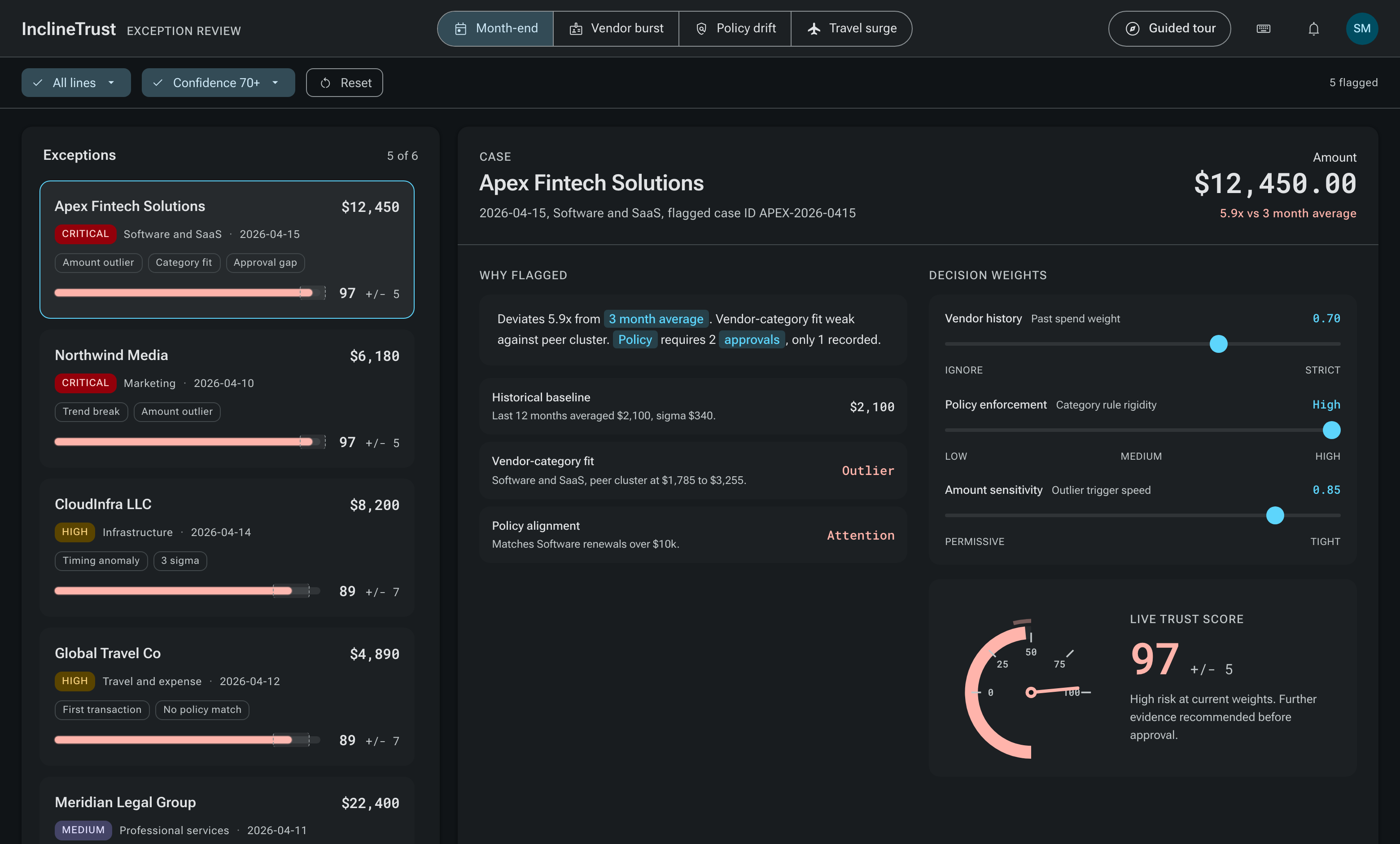Screen dimensions: 1400x844
Task: Click the Trend break tag on Northwind
Action: [x=91, y=412]
